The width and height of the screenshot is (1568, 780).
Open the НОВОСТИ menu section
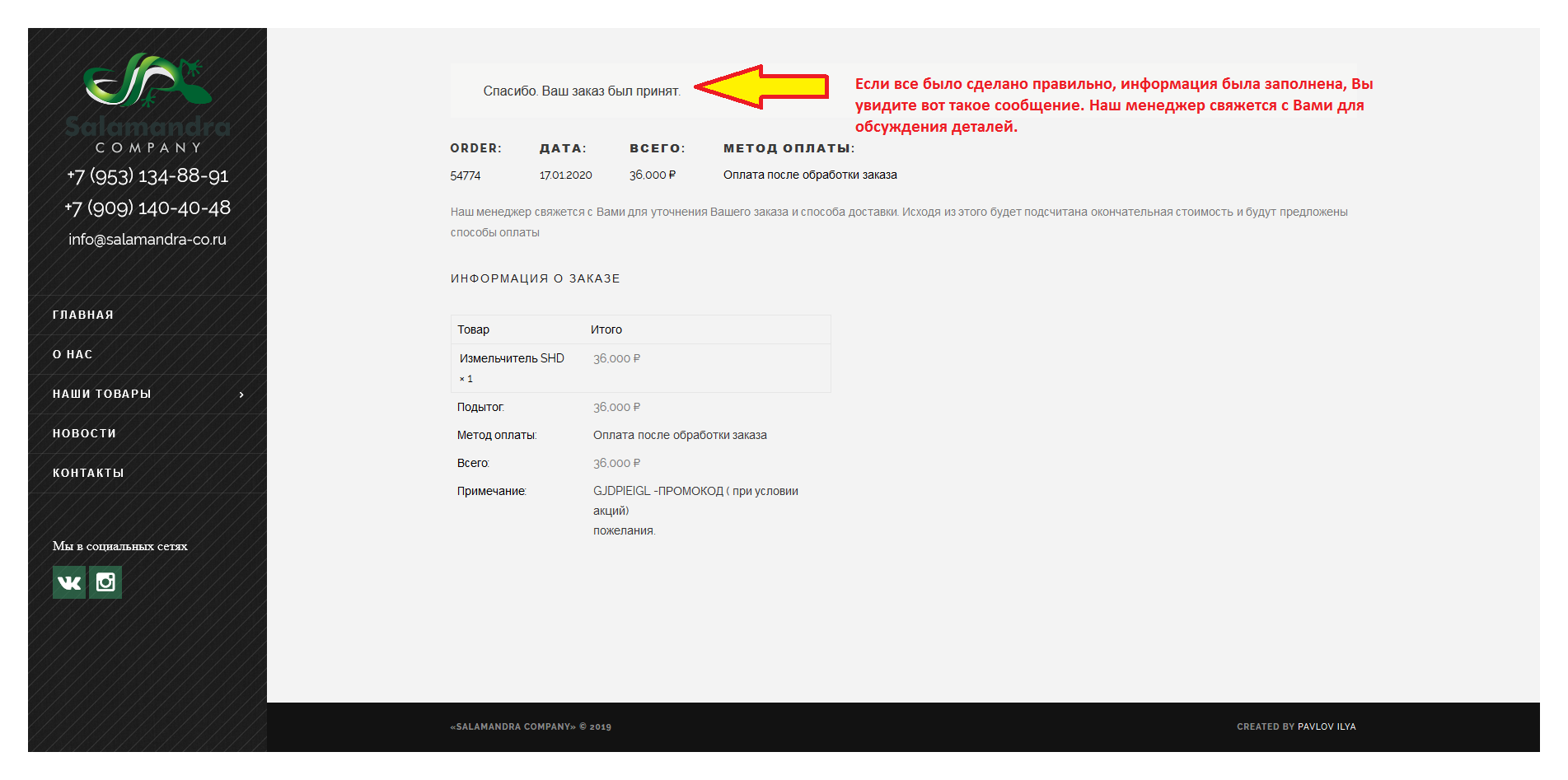click(x=84, y=433)
